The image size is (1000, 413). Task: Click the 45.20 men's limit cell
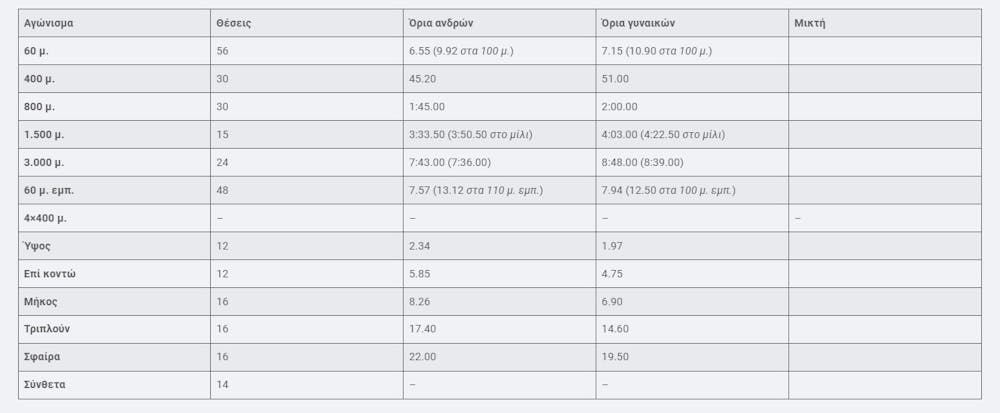(423, 78)
